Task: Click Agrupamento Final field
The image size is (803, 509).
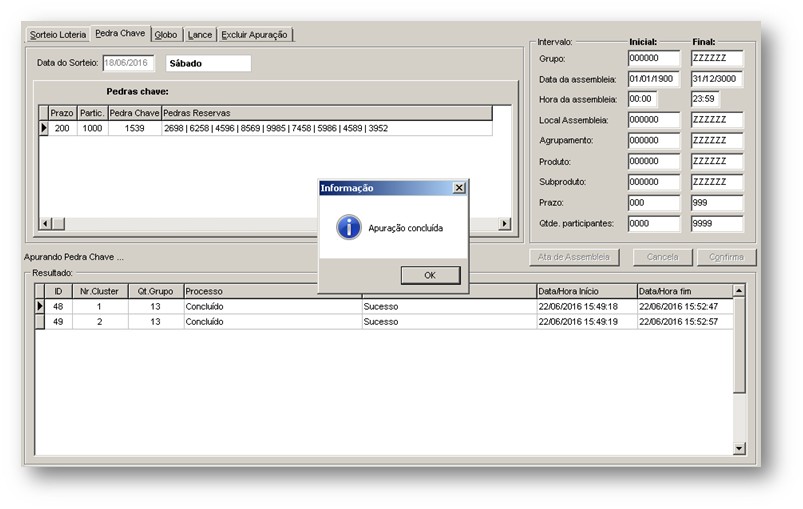Action: tap(717, 140)
